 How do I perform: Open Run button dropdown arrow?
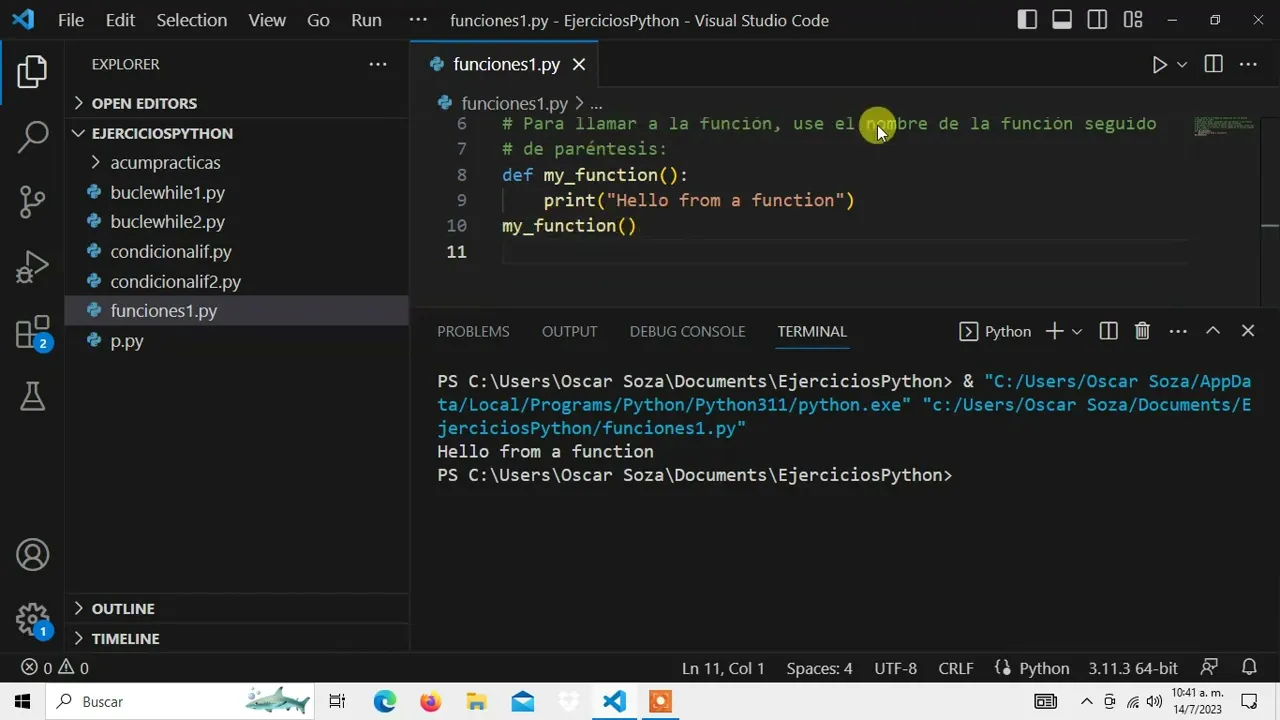point(1182,64)
